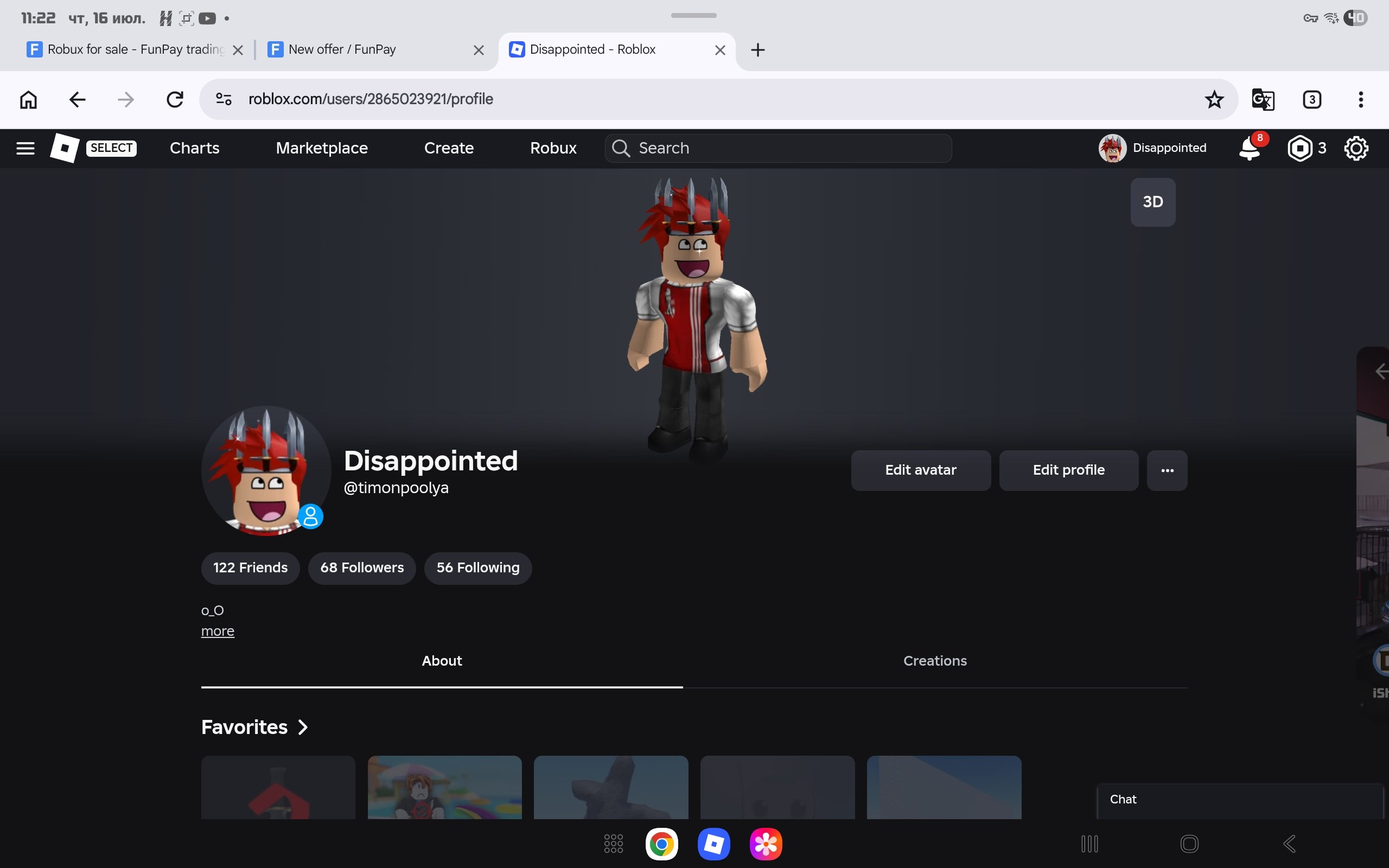This screenshot has width=1389, height=868.
Task: Click the Edit avatar button
Action: tap(921, 470)
